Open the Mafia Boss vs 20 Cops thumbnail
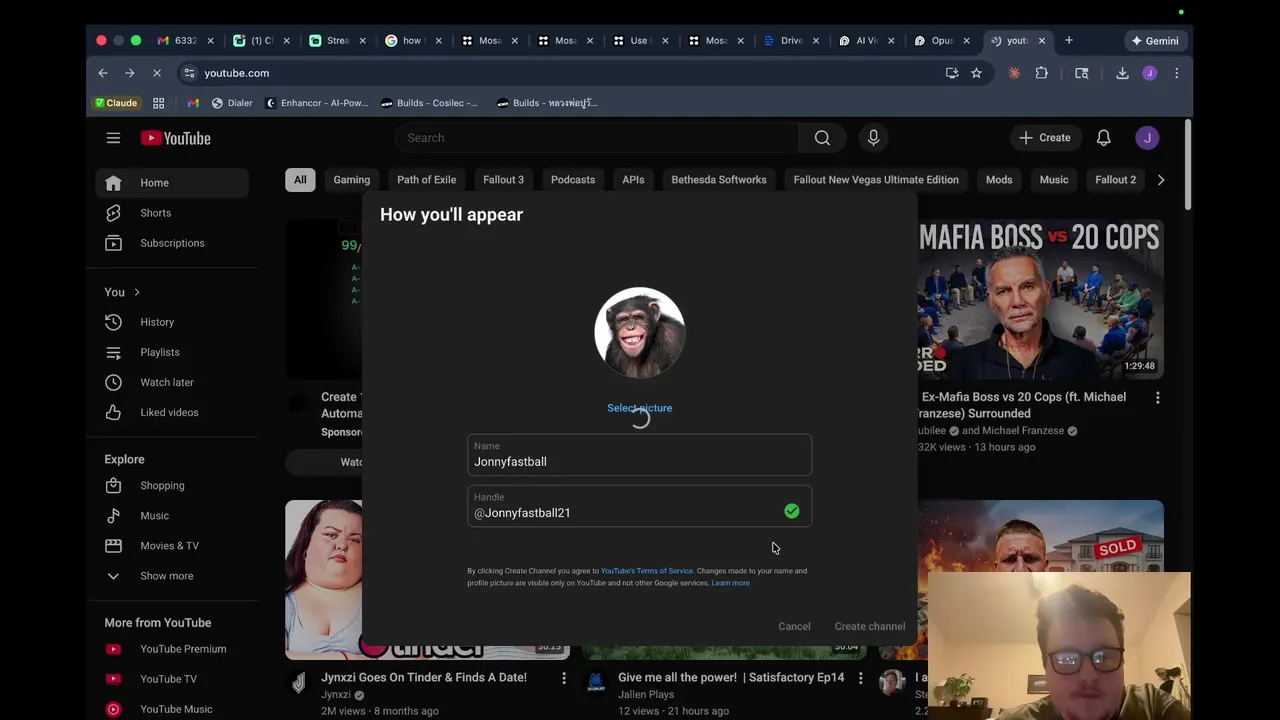This screenshot has height=720, width=1280. (x=1041, y=299)
